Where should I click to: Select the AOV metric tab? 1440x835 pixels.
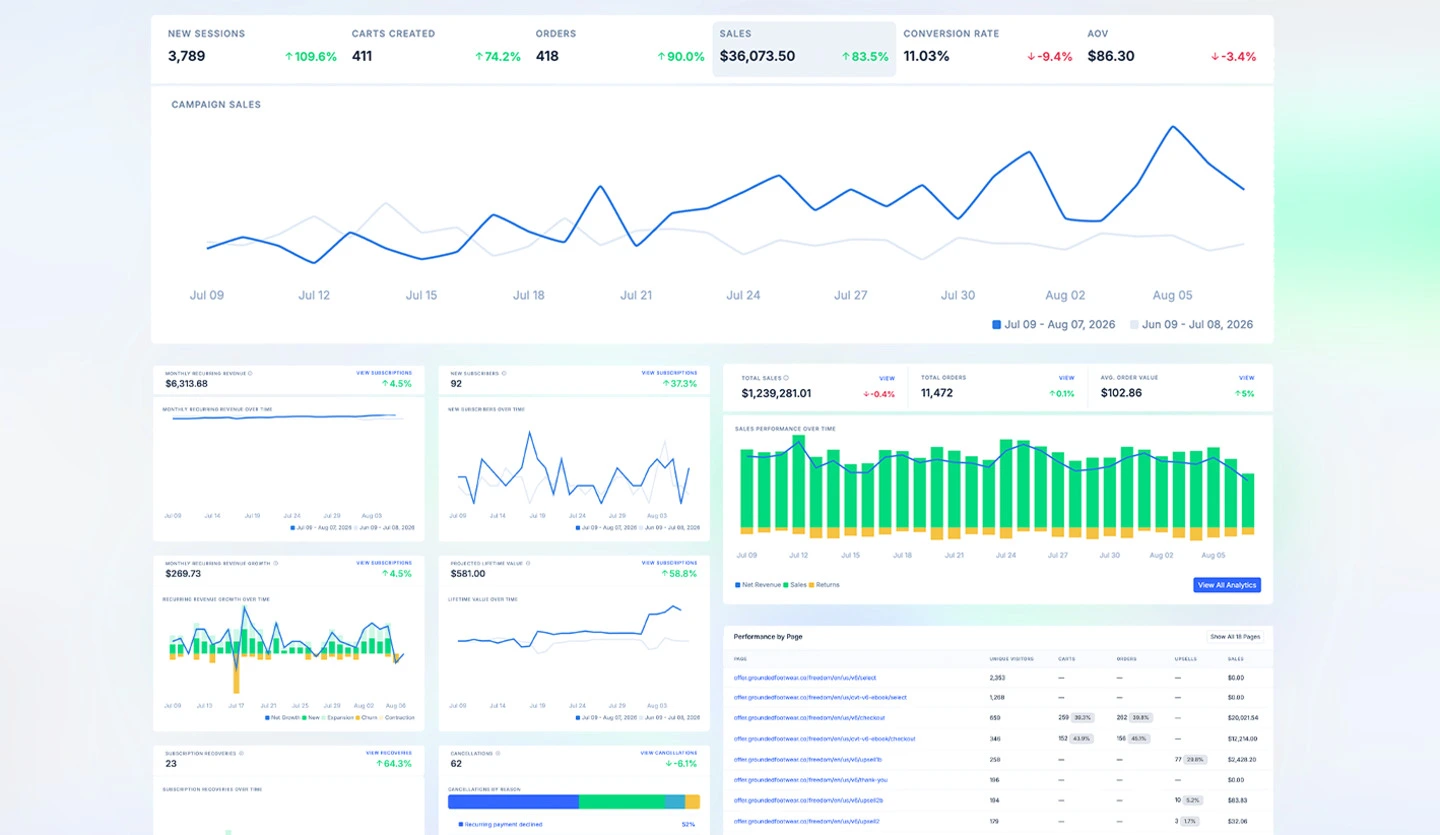point(1172,48)
